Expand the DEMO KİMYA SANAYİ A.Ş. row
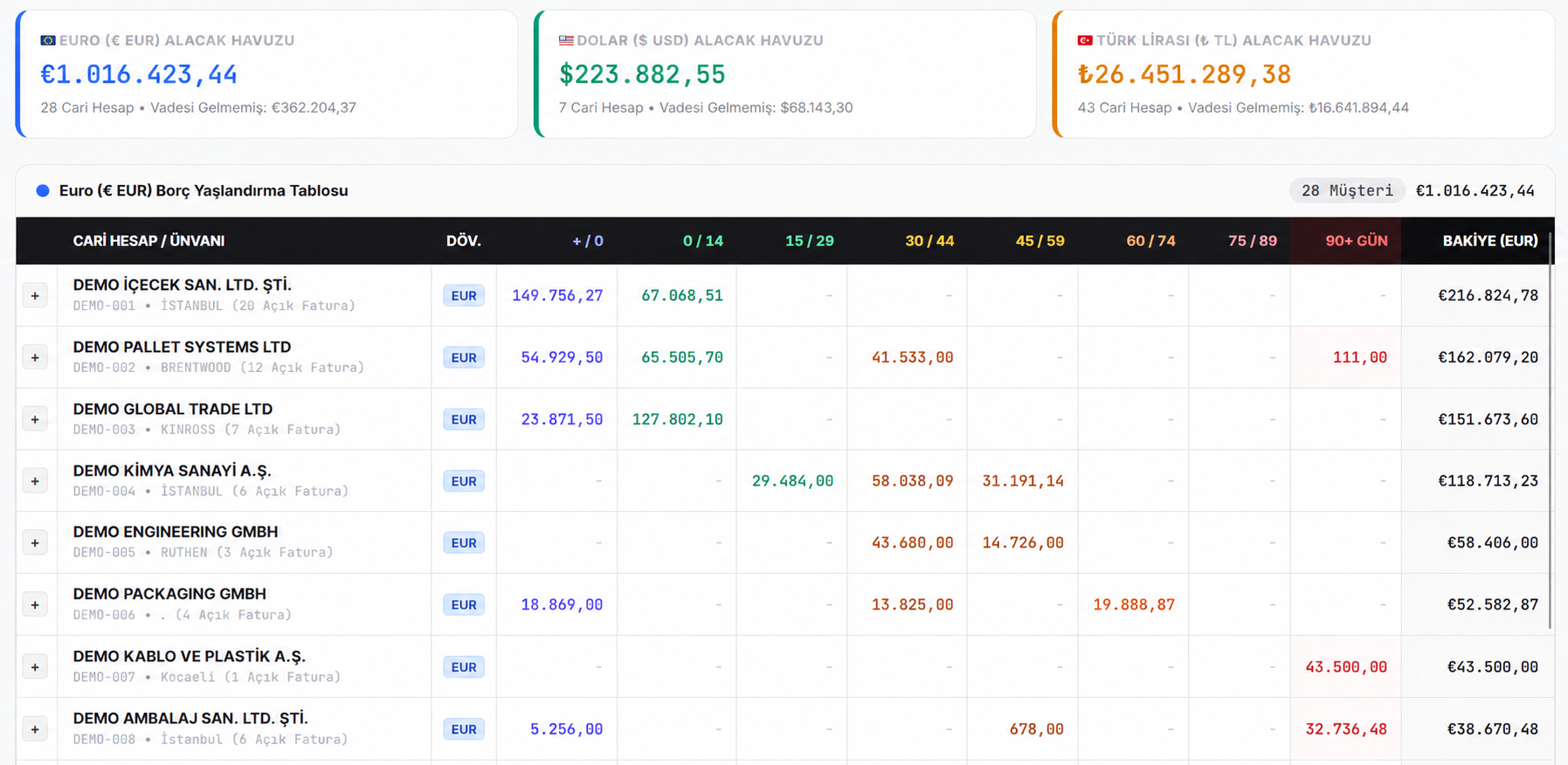Screen dimensions: 1568x765 pos(35,481)
